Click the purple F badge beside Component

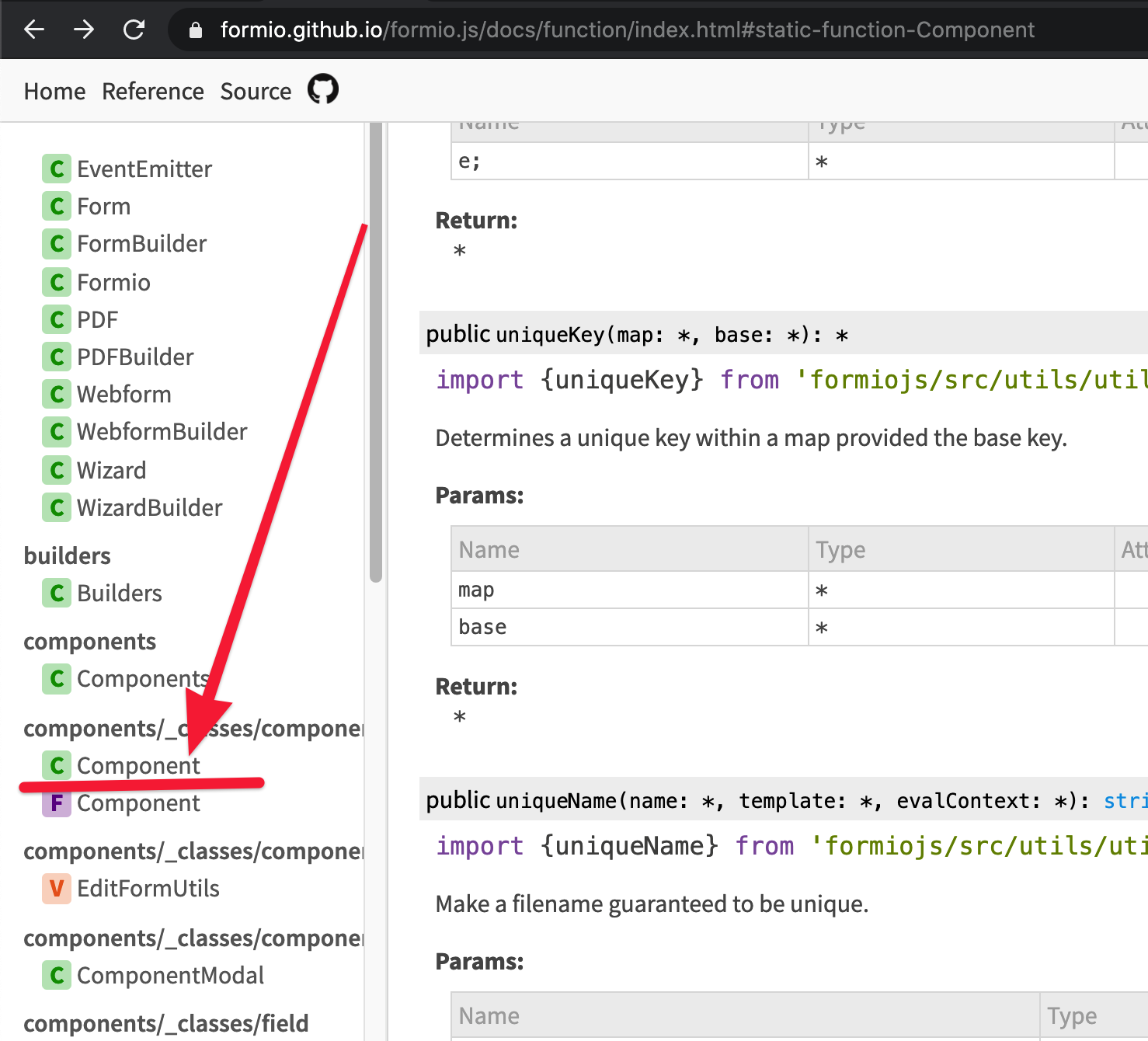click(56, 803)
